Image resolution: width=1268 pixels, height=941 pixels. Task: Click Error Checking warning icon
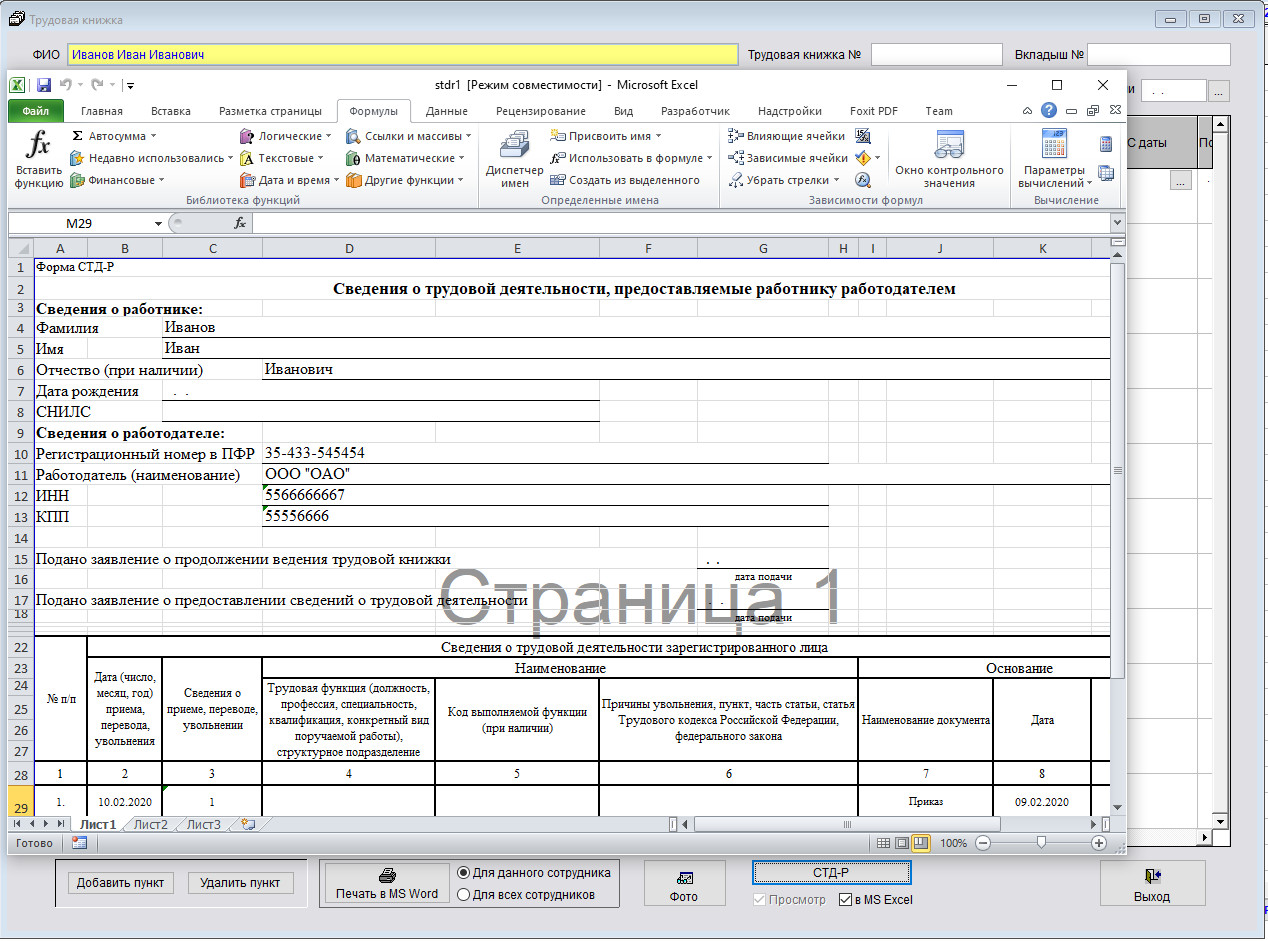click(864, 158)
